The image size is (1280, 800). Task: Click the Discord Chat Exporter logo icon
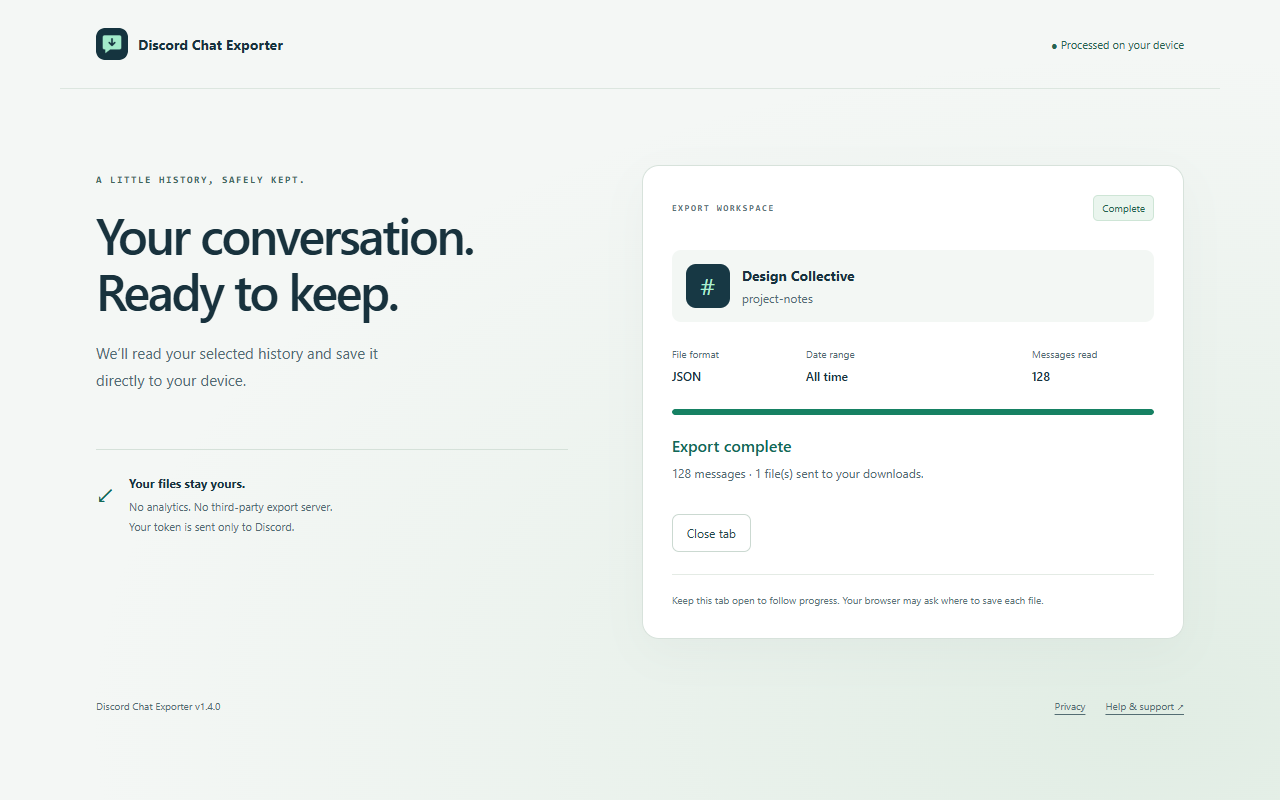(112, 44)
